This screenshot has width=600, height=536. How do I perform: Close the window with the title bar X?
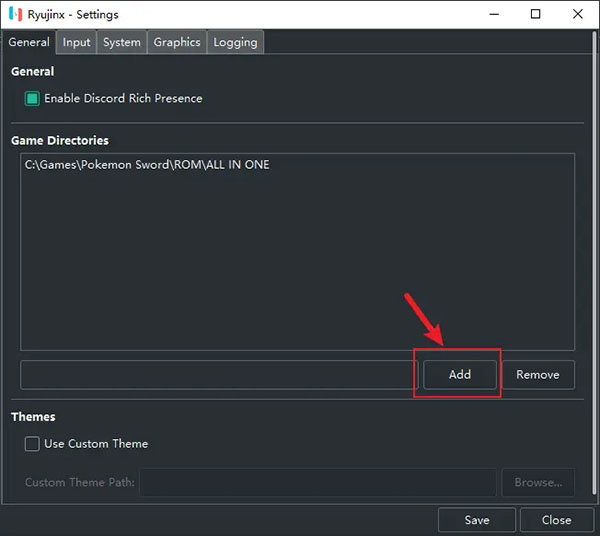pyautogui.click(x=579, y=14)
